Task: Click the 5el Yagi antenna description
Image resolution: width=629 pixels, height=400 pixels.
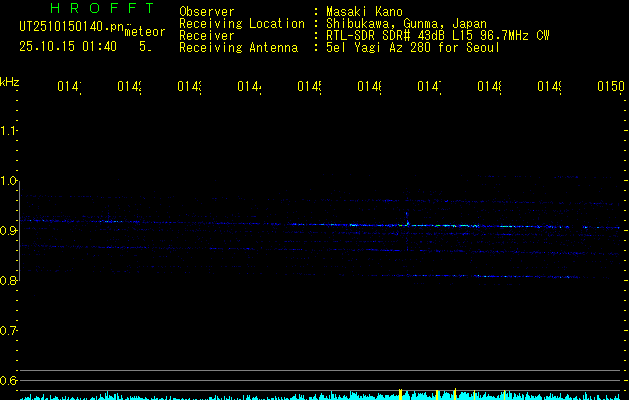Action: click(413, 48)
